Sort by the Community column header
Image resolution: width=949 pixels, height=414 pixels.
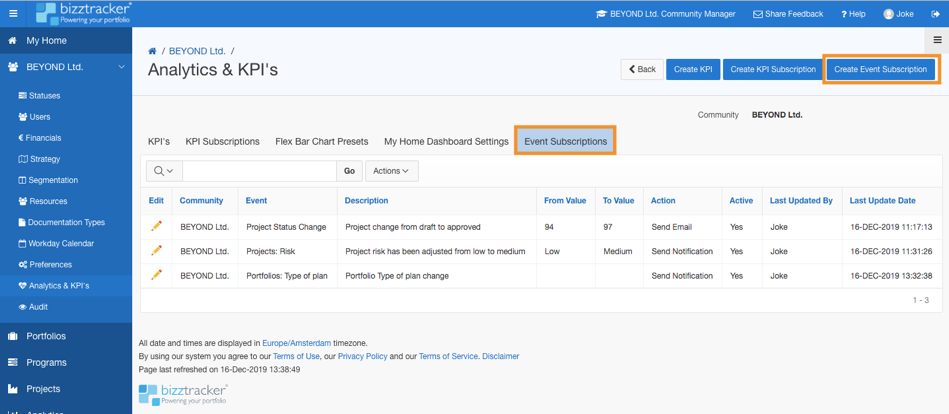(202, 200)
